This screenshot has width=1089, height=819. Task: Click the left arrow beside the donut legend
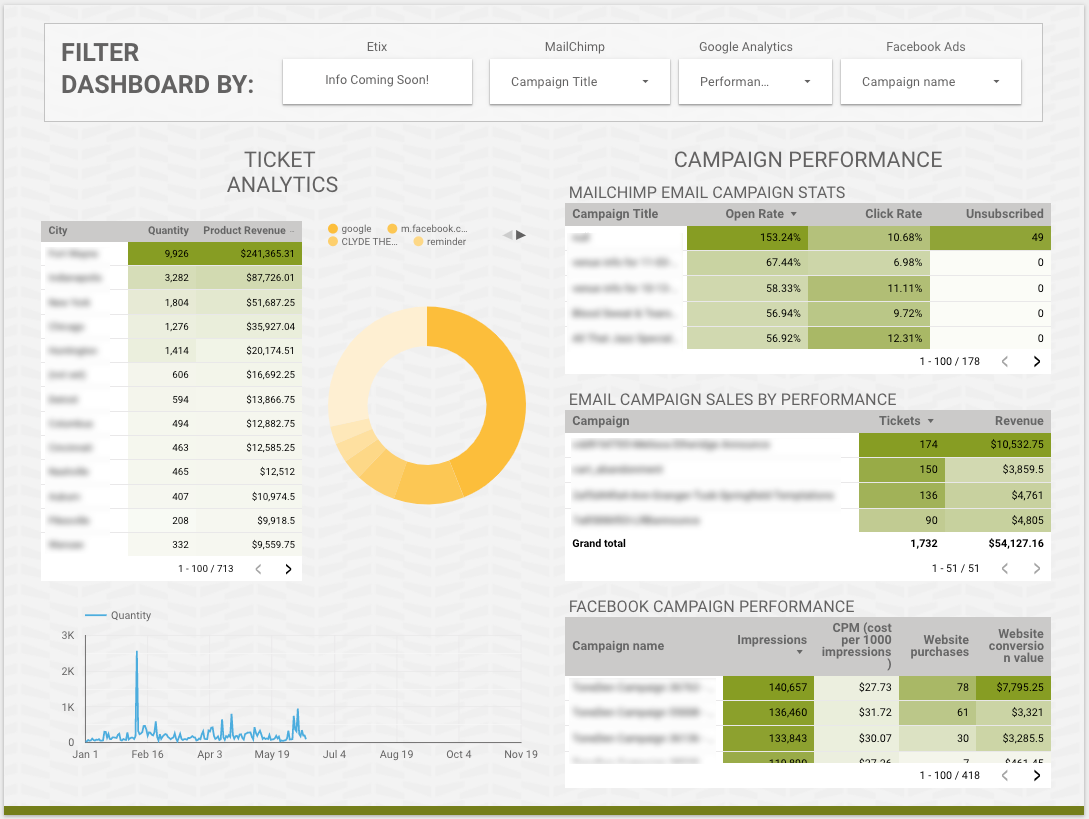[x=507, y=234]
